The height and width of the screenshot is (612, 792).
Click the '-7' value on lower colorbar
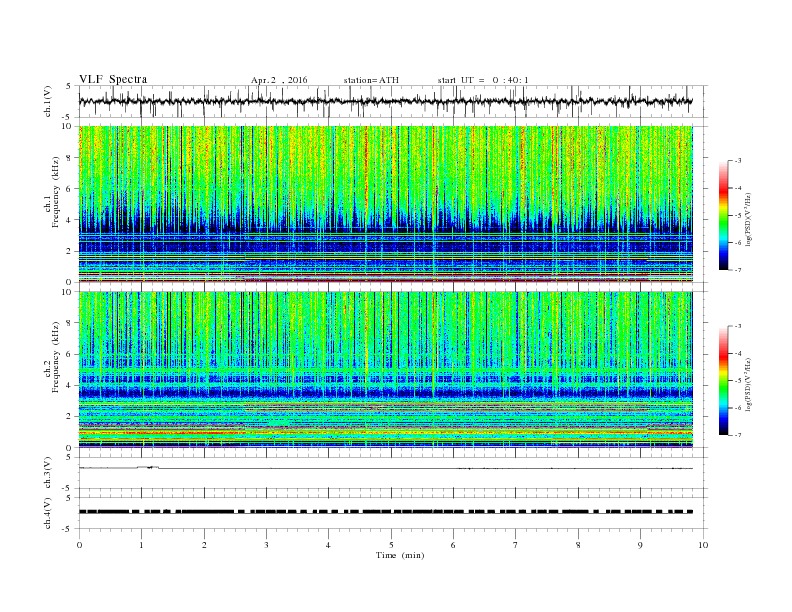pyautogui.click(x=738, y=435)
